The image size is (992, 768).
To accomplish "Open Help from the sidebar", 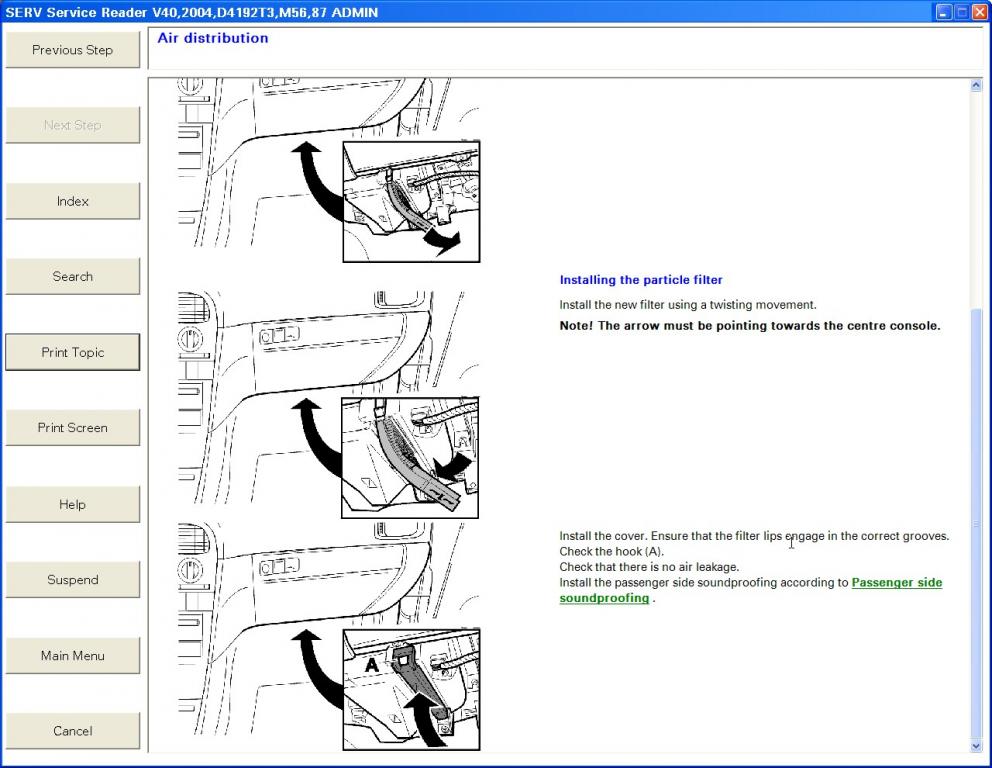I will (x=73, y=504).
